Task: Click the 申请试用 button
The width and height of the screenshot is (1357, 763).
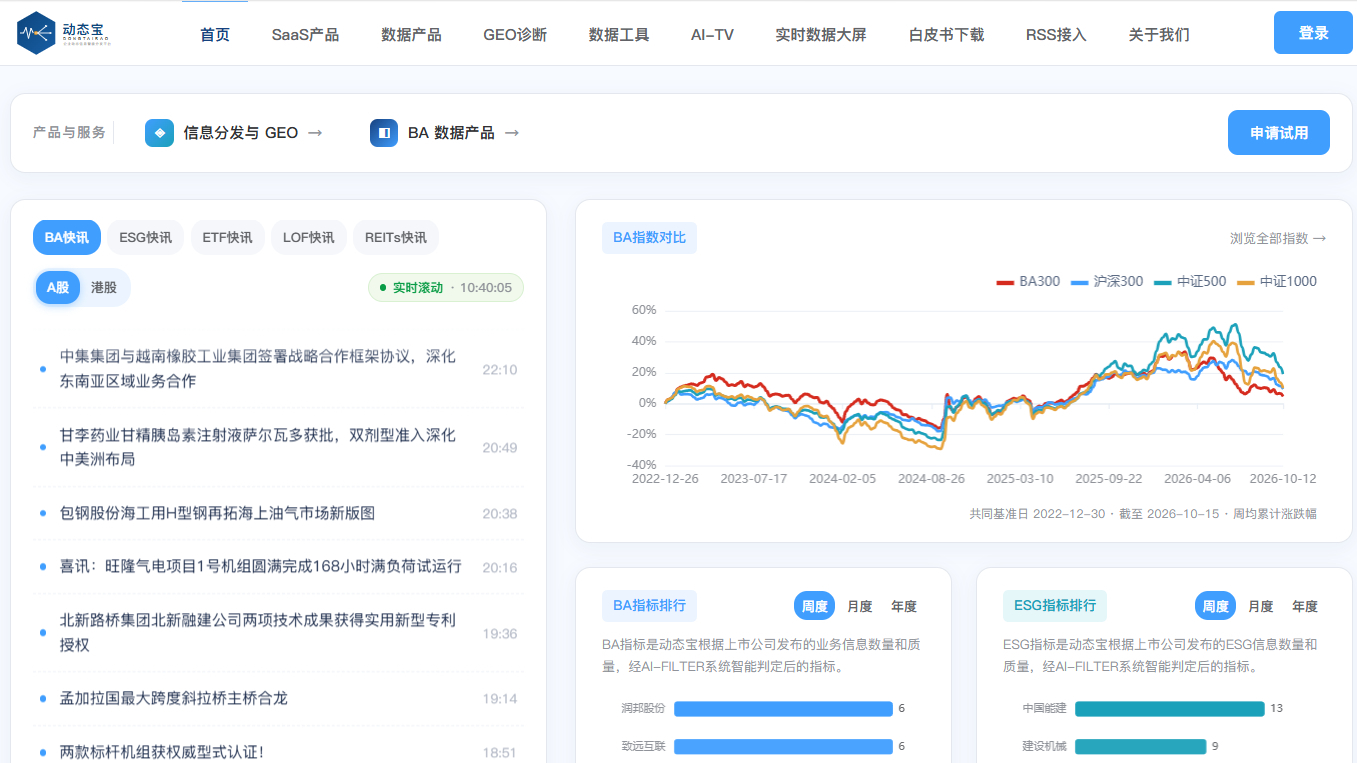Action: click(1279, 133)
